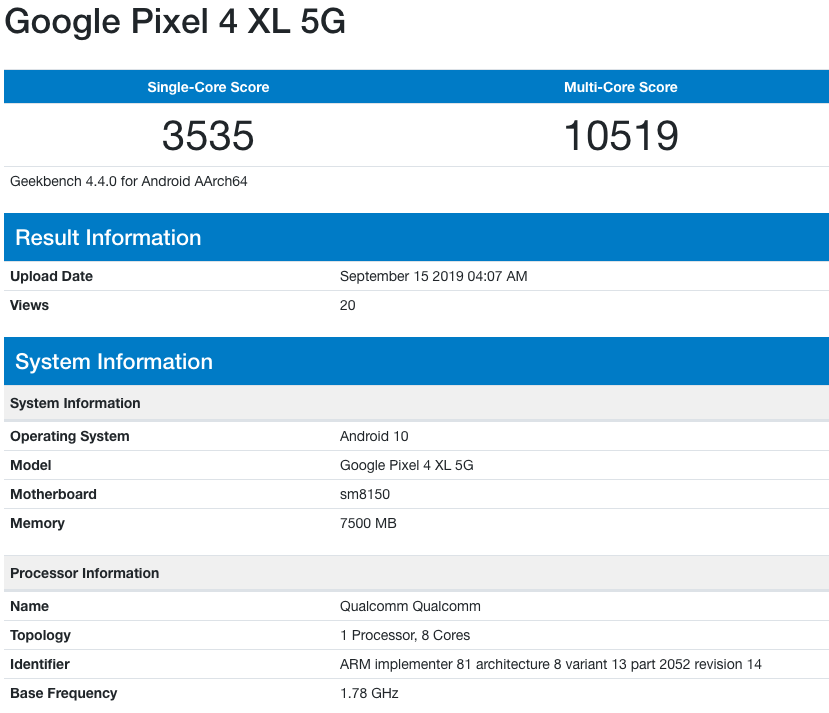This screenshot has height=713, width=829.
Task: Click the Views label
Action: click(x=29, y=305)
